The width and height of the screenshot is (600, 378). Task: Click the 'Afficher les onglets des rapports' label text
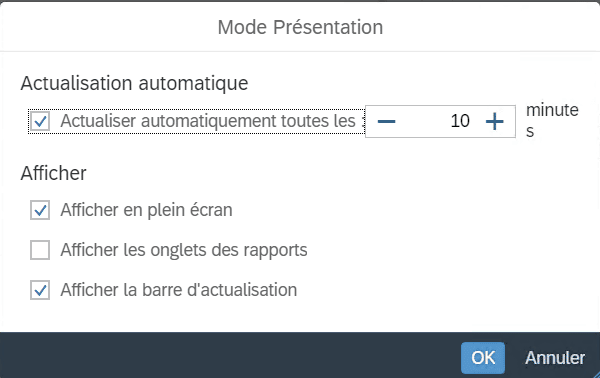(x=184, y=250)
